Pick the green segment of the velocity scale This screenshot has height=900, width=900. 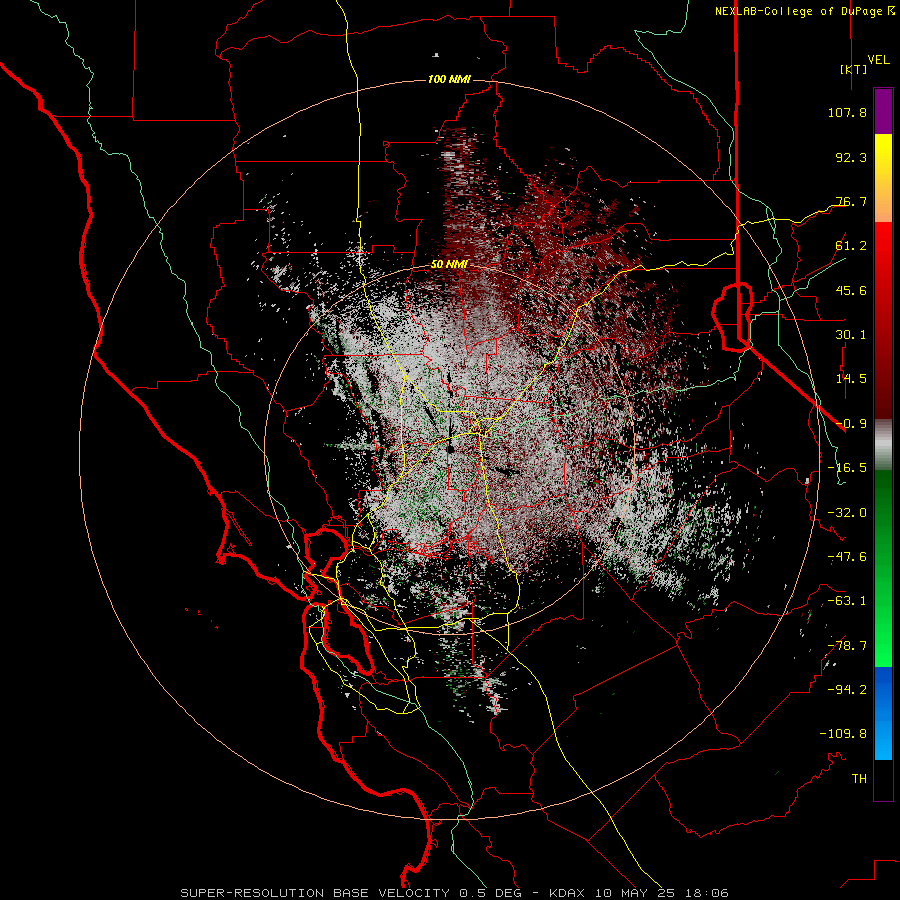tap(883, 568)
